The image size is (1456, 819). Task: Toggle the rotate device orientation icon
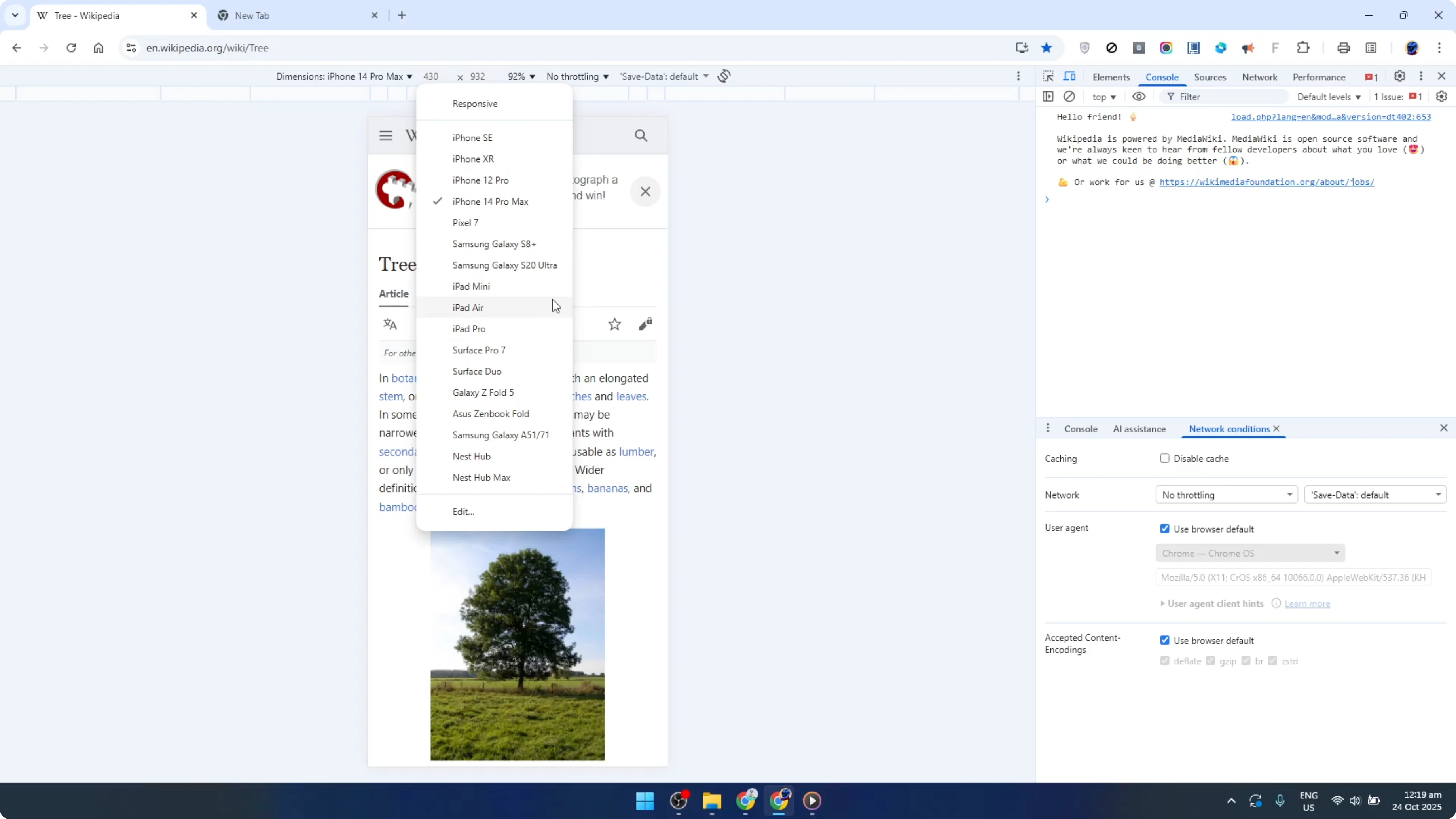click(x=724, y=76)
